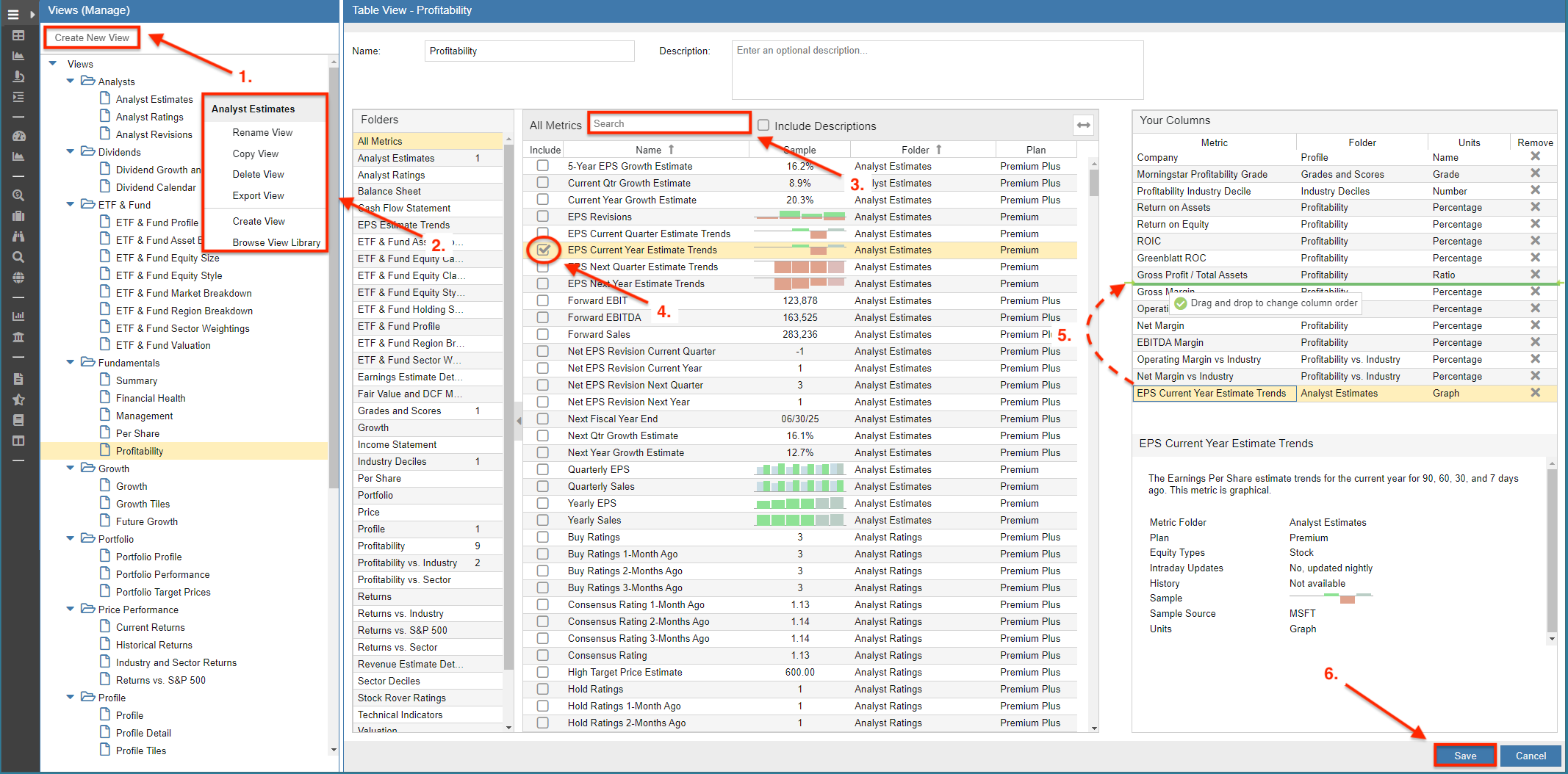This screenshot has width=1568, height=774.
Task: Click the Create New View button
Action: coord(92,37)
